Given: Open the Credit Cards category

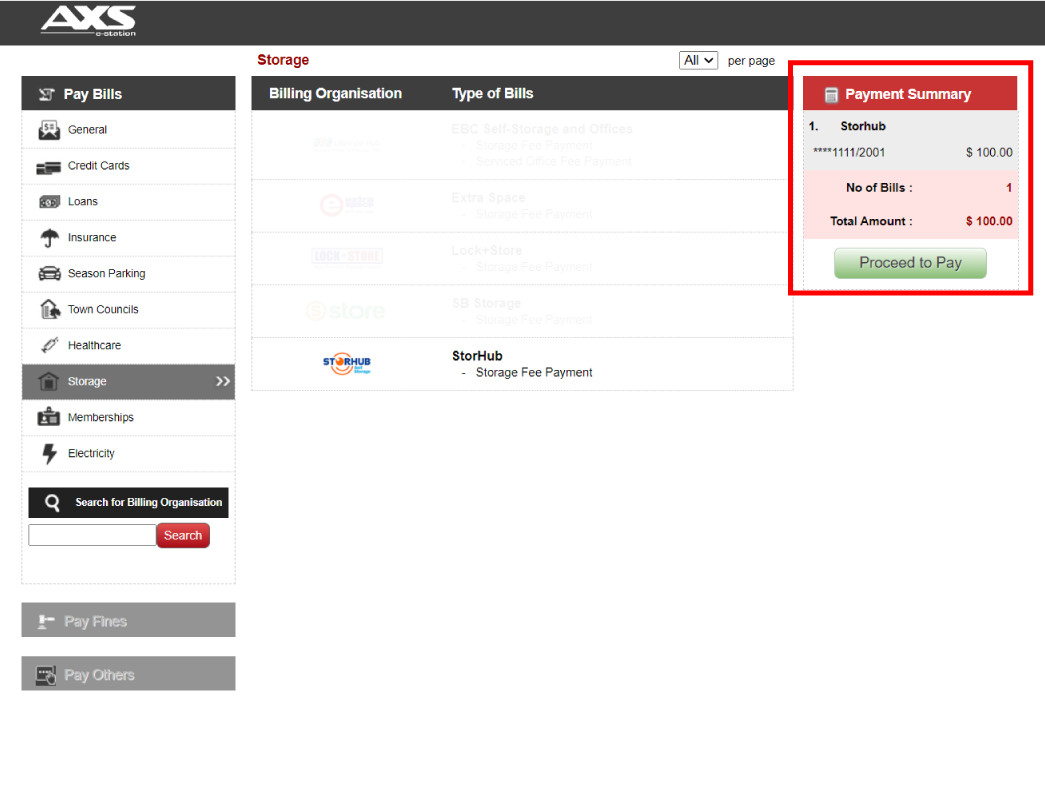Looking at the screenshot, I should (x=129, y=166).
